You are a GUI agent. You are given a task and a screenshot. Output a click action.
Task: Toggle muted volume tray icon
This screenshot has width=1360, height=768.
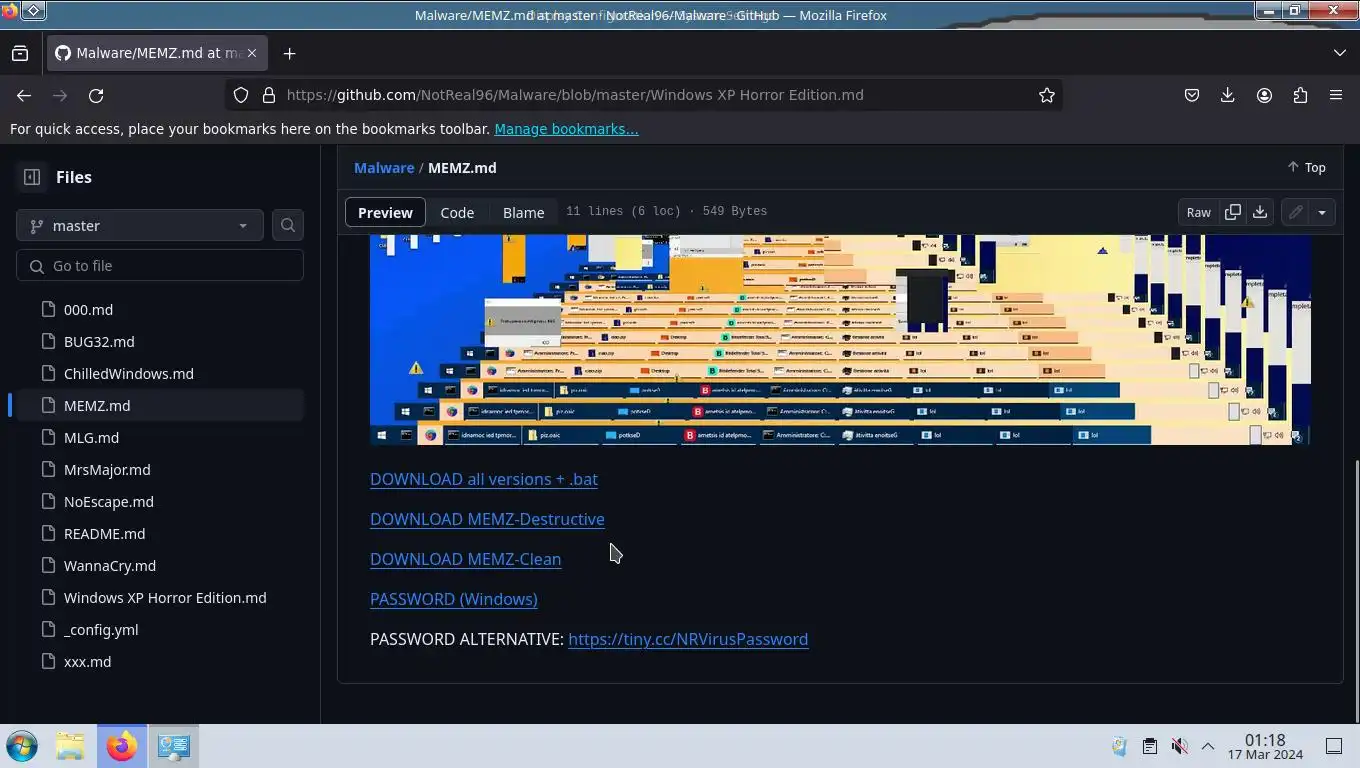pos(1179,746)
